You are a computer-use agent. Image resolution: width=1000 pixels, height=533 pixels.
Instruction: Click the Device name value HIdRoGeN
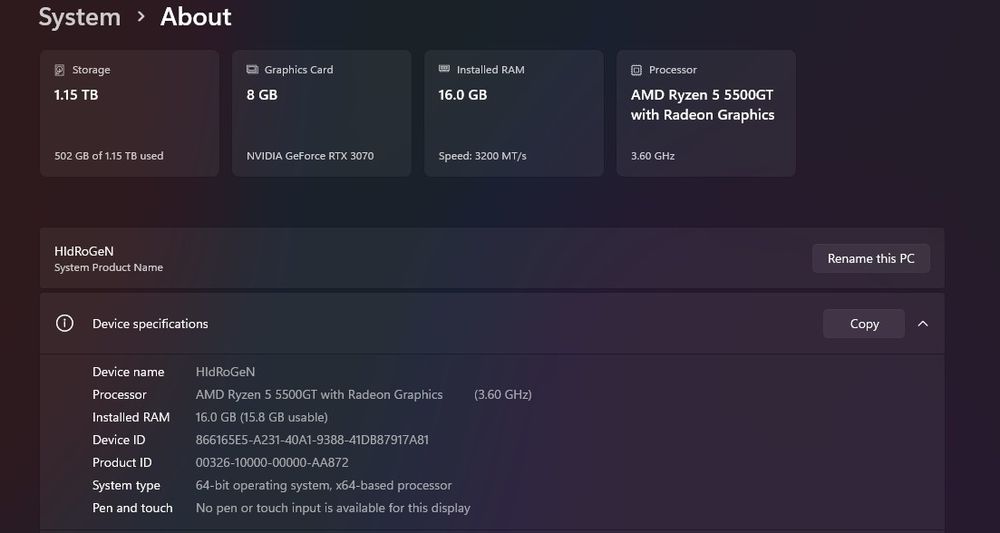point(225,372)
